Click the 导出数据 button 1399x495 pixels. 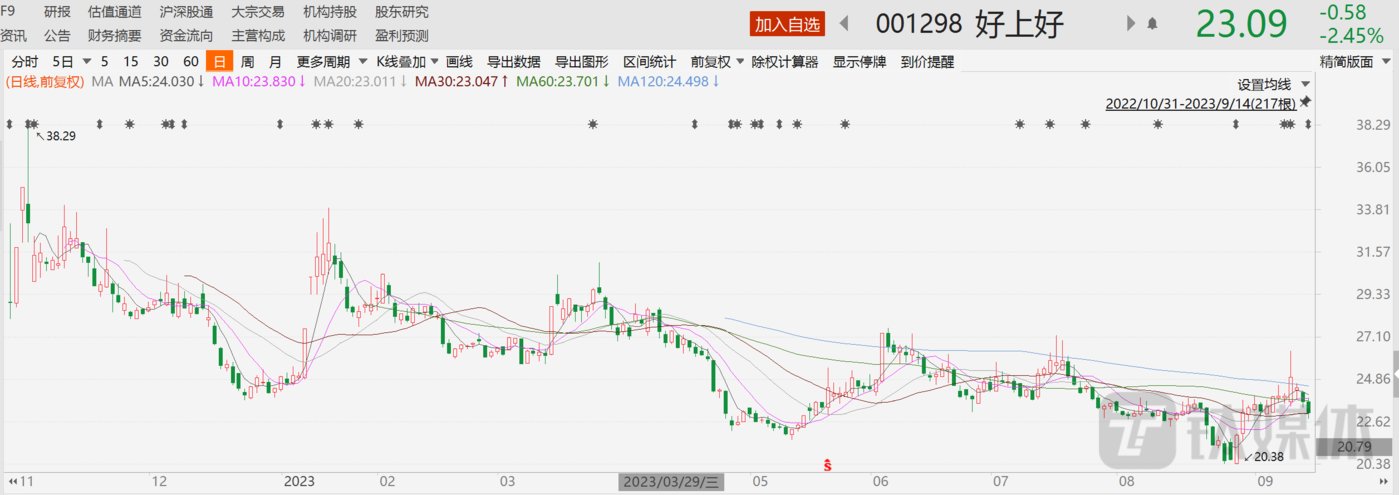[x=515, y=61]
